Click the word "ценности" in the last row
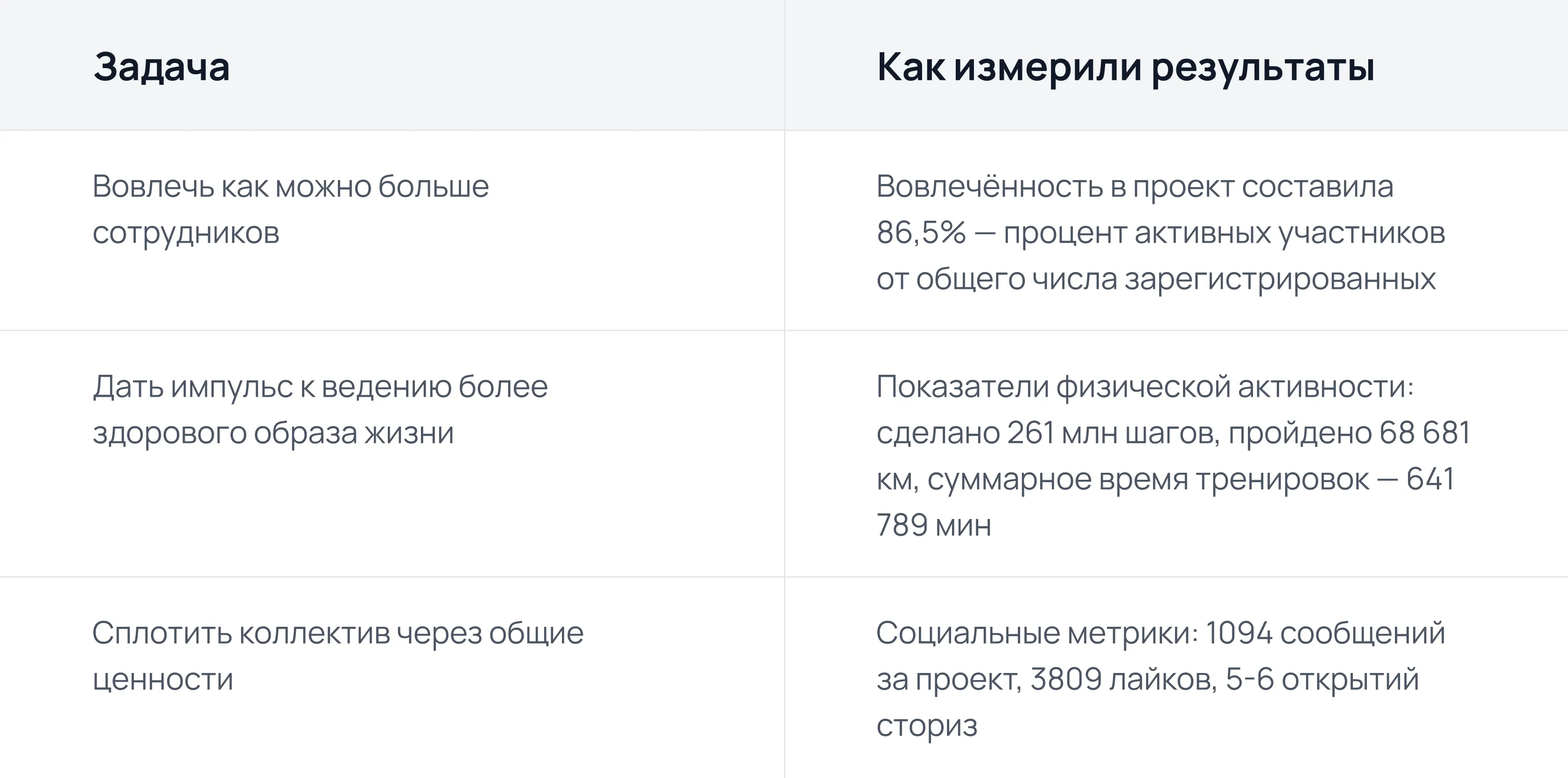 (162, 680)
